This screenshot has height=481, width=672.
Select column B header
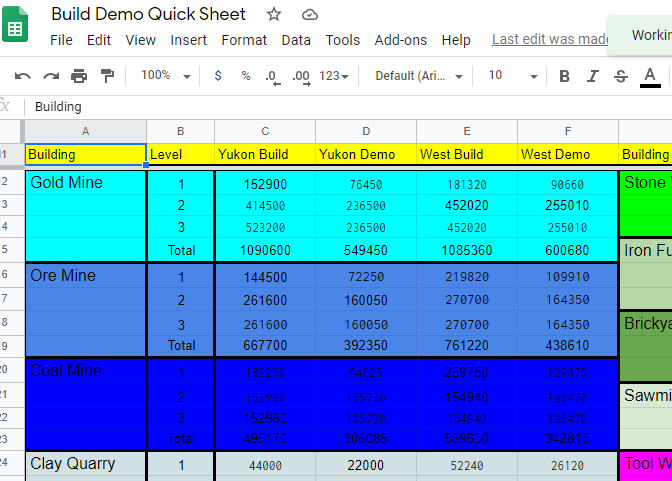pyautogui.click(x=180, y=131)
